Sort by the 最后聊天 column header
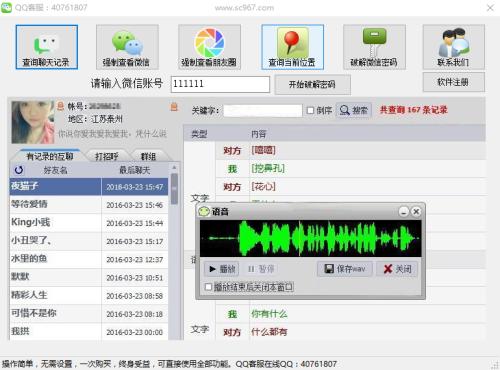The height and width of the screenshot is (370, 500). 135,170
